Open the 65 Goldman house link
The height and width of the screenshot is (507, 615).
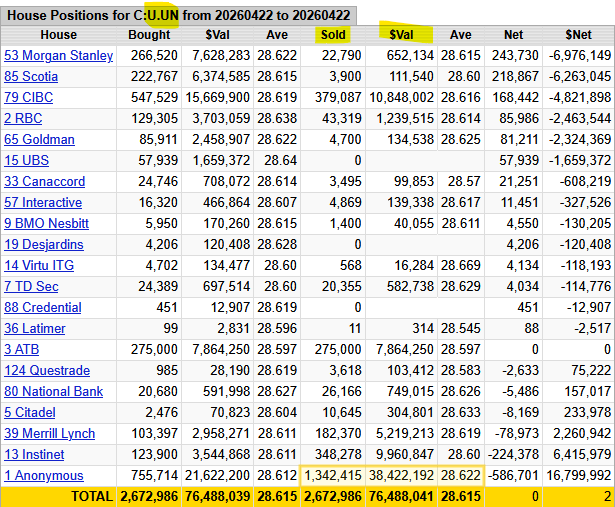click(39, 140)
